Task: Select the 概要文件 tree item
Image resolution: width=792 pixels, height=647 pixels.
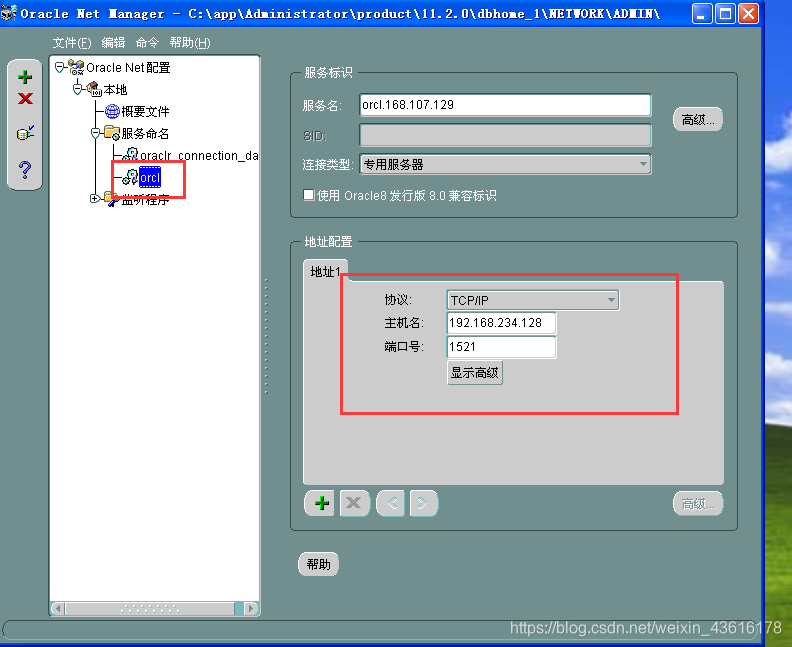Action: coord(145,111)
